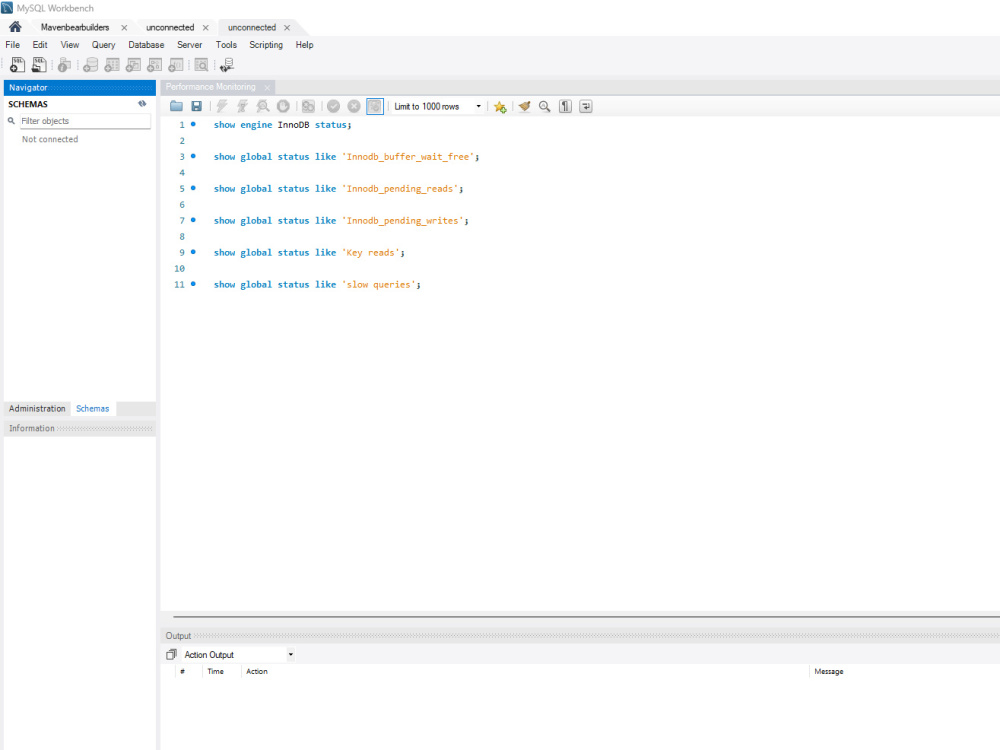
Task: Stop the query execution icon
Action: point(283,107)
